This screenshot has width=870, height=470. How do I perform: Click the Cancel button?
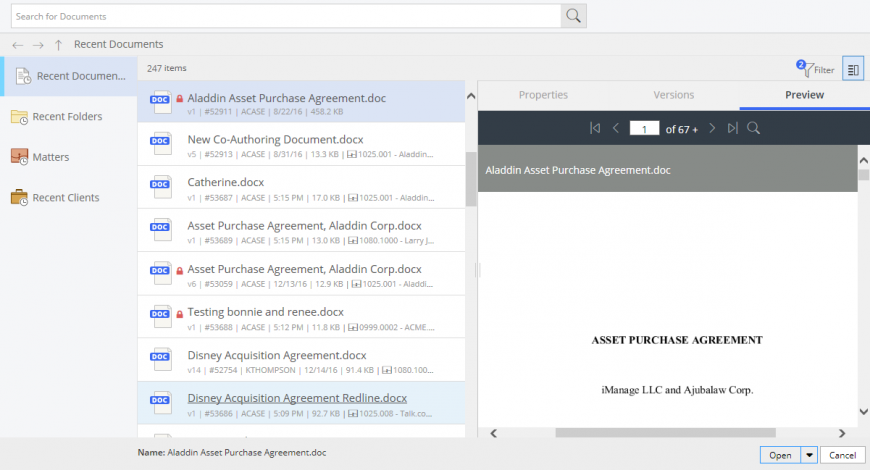pos(842,455)
